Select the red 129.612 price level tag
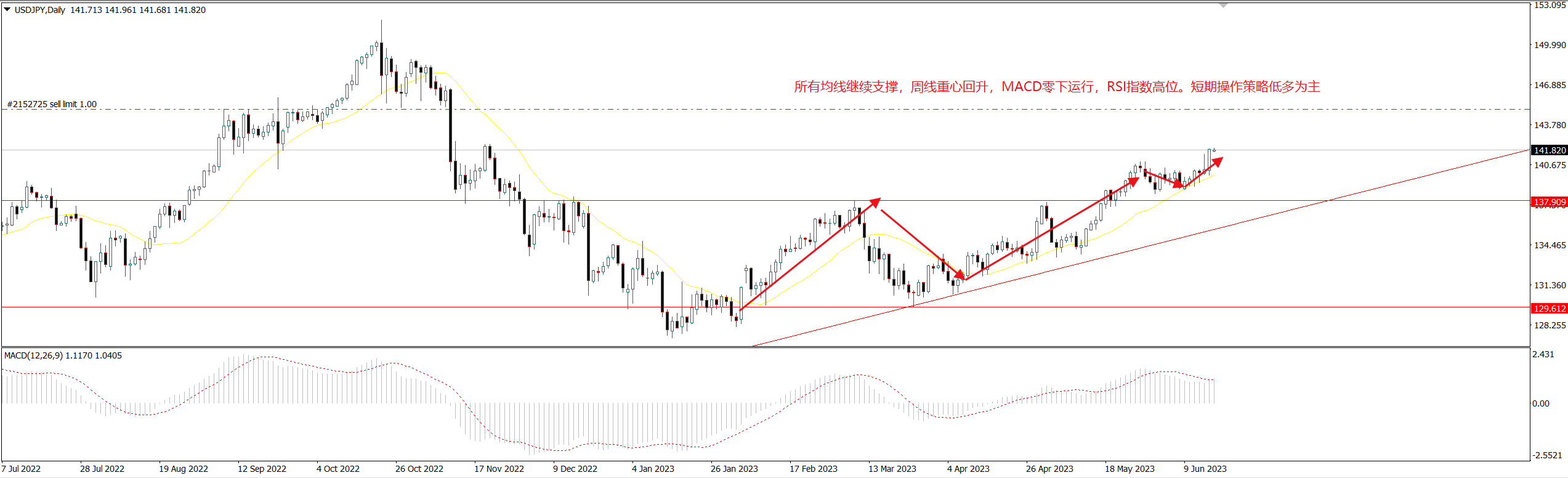The height and width of the screenshot is (478, 1568). (x=1549, y=309)
